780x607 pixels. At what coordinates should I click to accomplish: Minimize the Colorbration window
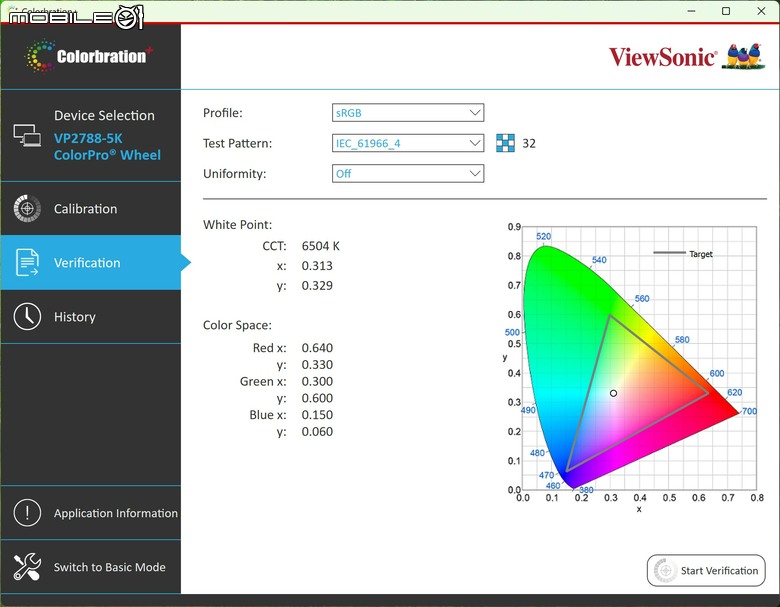point(691,11)
